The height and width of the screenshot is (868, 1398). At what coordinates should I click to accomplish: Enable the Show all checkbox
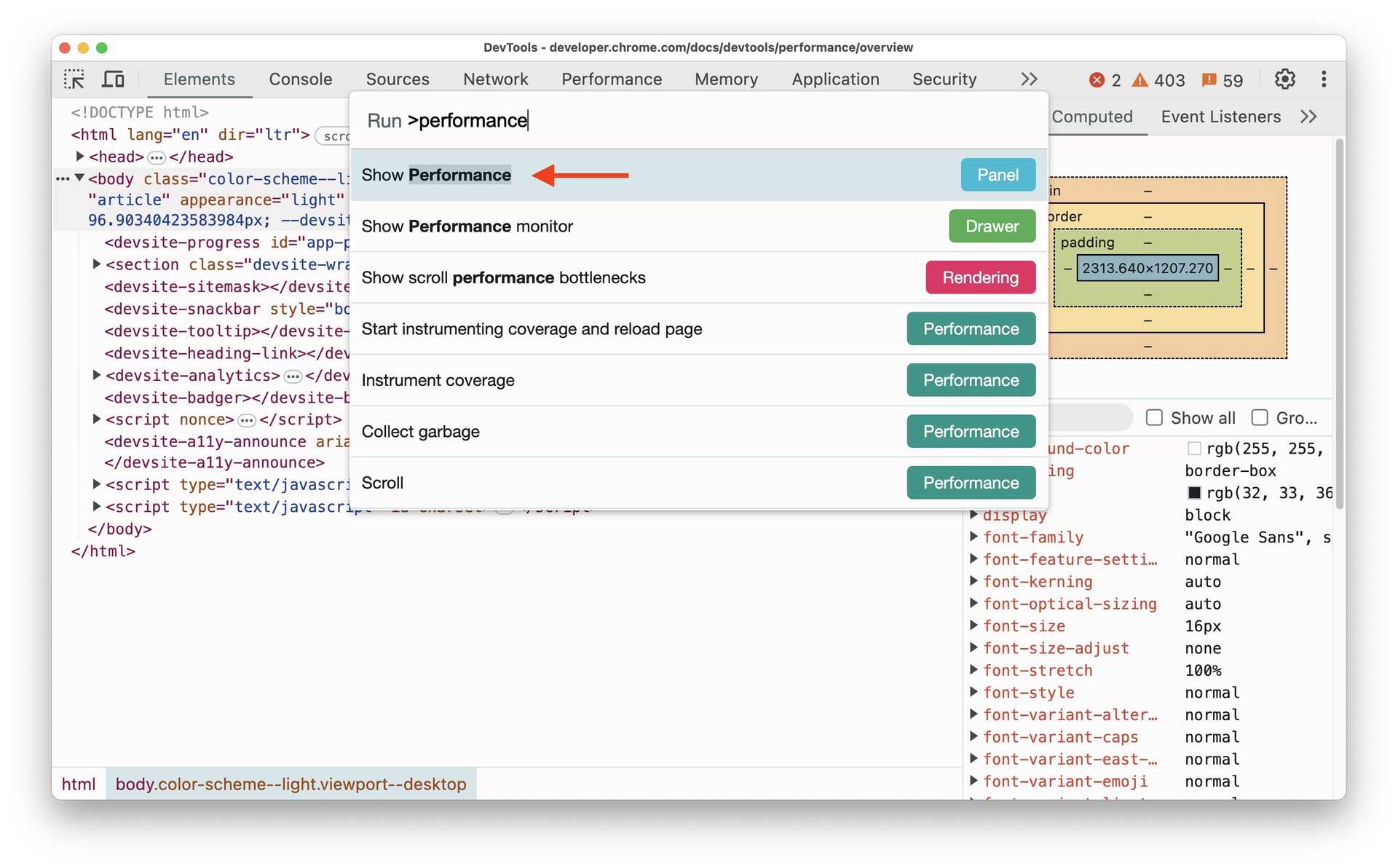1154,418
